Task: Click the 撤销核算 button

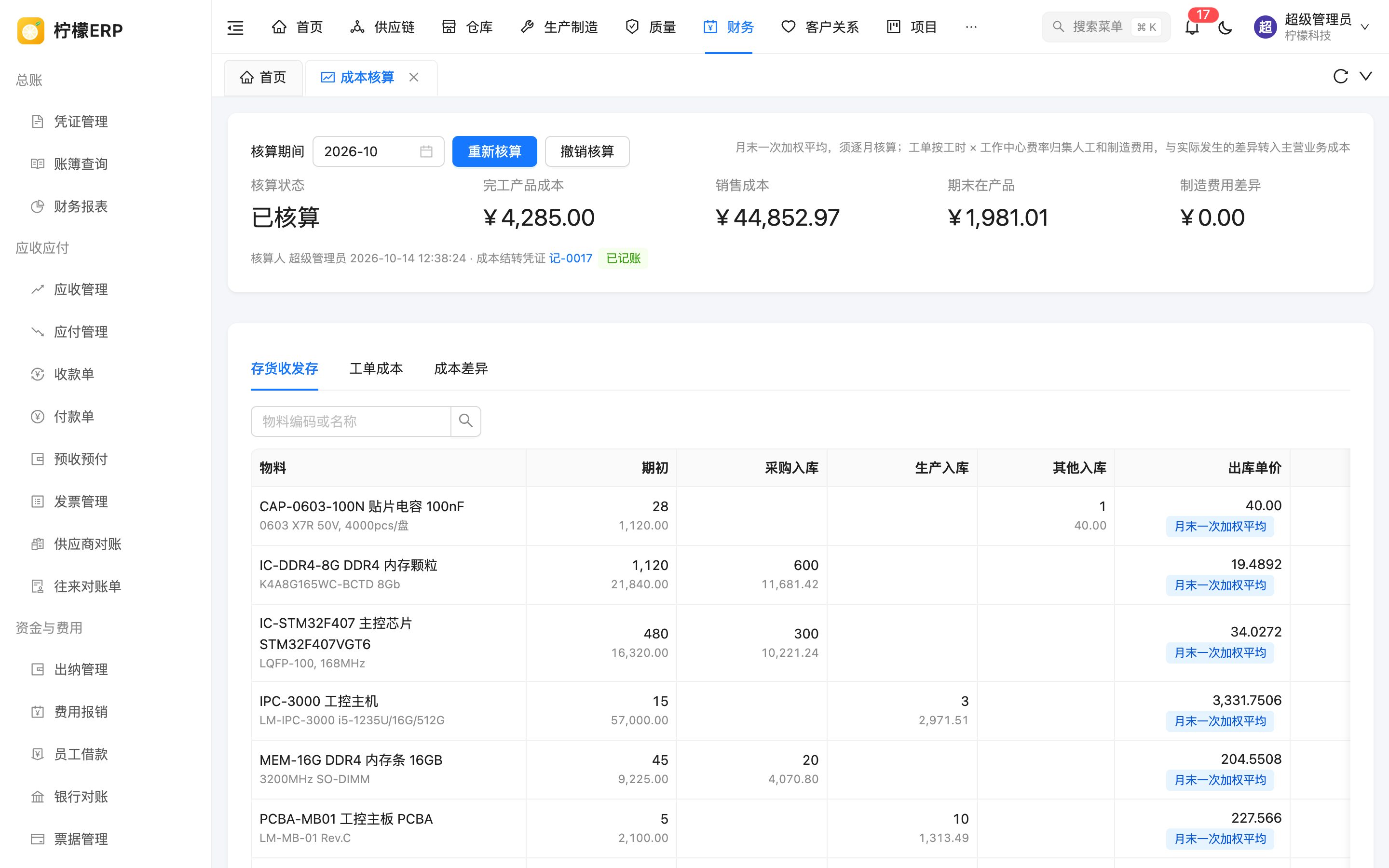Action: (x=586, y=151)
